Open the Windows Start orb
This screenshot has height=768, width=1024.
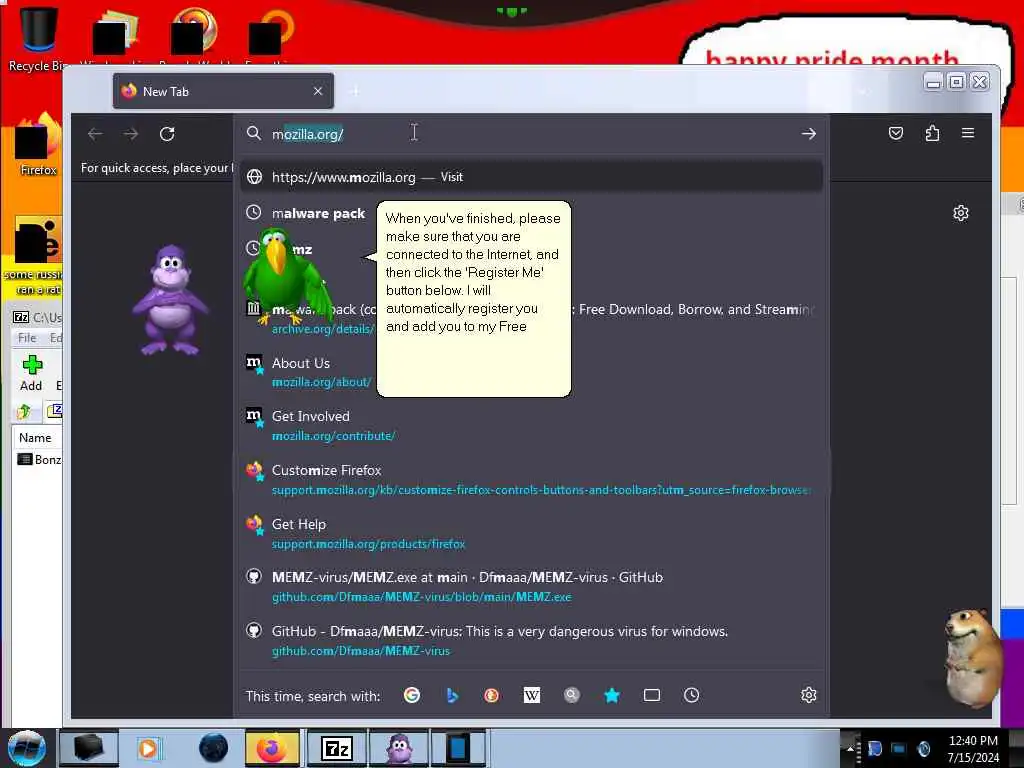(x=26, y=748)
